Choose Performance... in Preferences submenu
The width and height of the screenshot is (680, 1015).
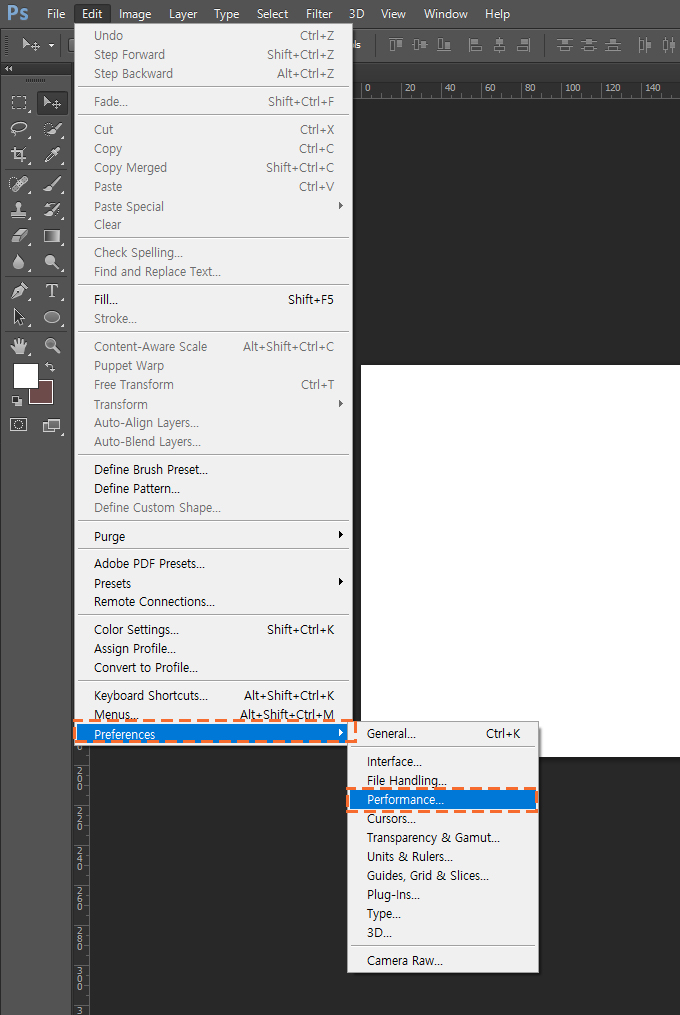coord(443,799)
